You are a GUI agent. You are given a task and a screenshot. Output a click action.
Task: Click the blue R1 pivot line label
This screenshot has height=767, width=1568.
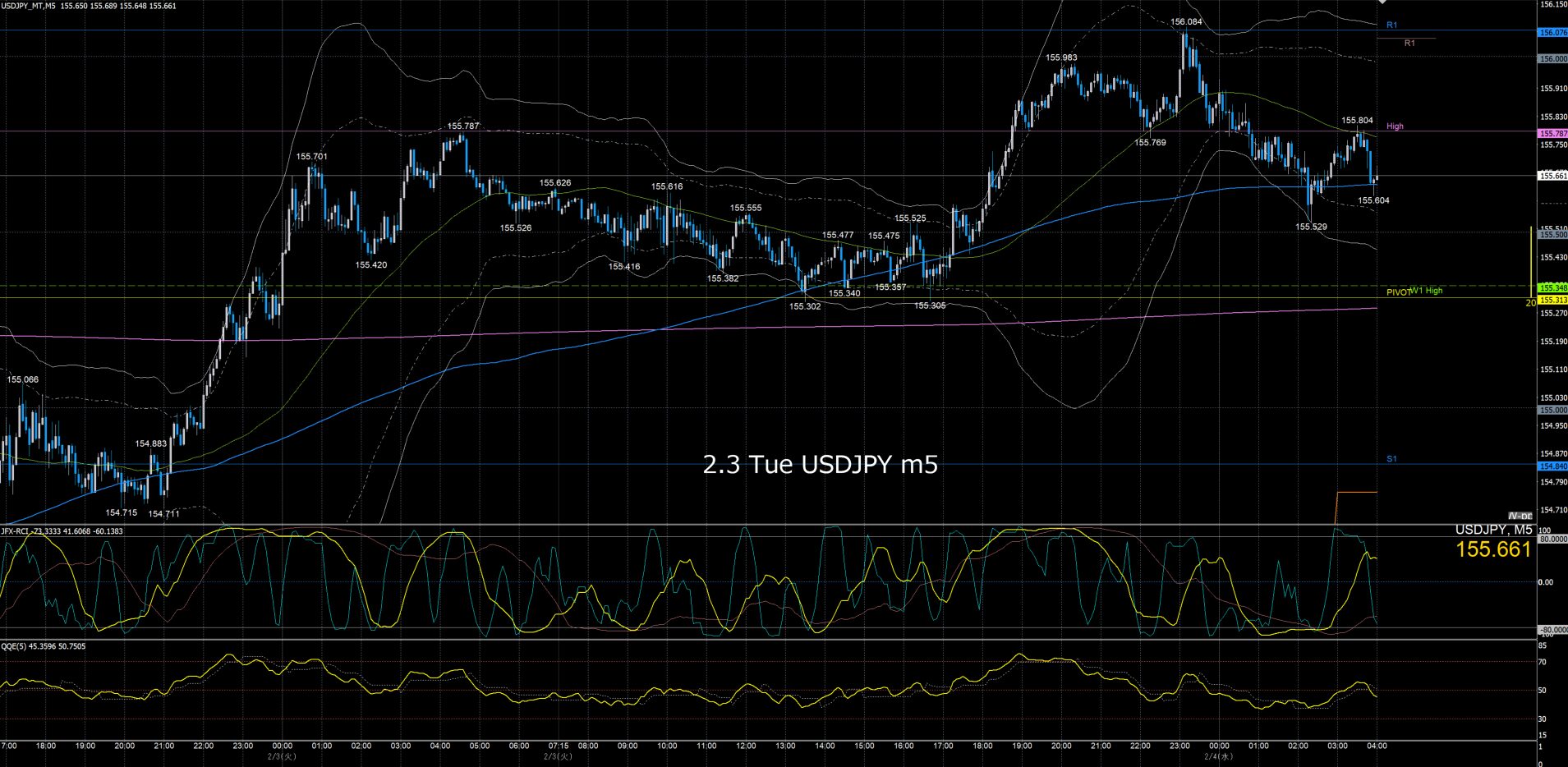coord(1391,25)
